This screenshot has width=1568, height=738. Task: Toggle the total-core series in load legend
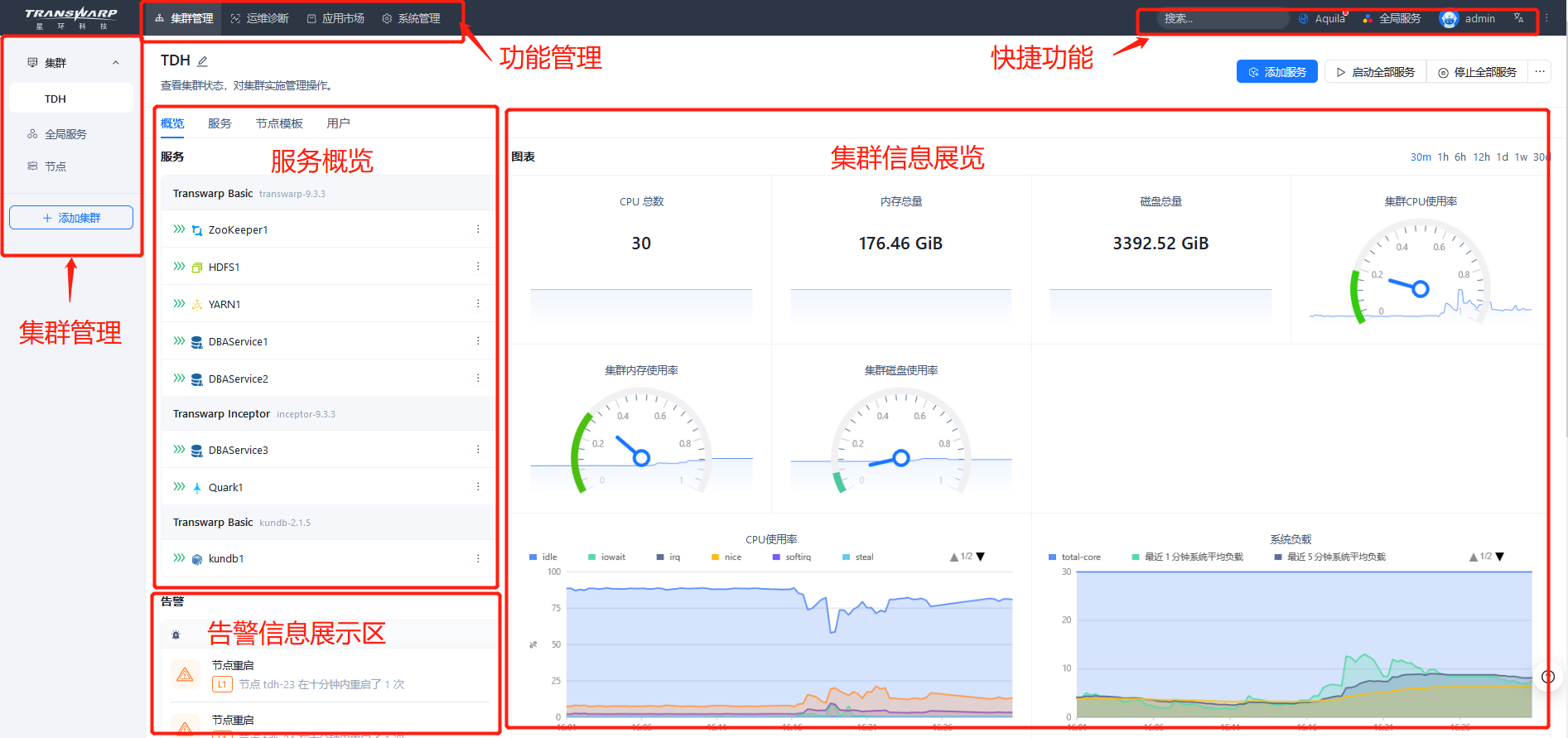1075,557
